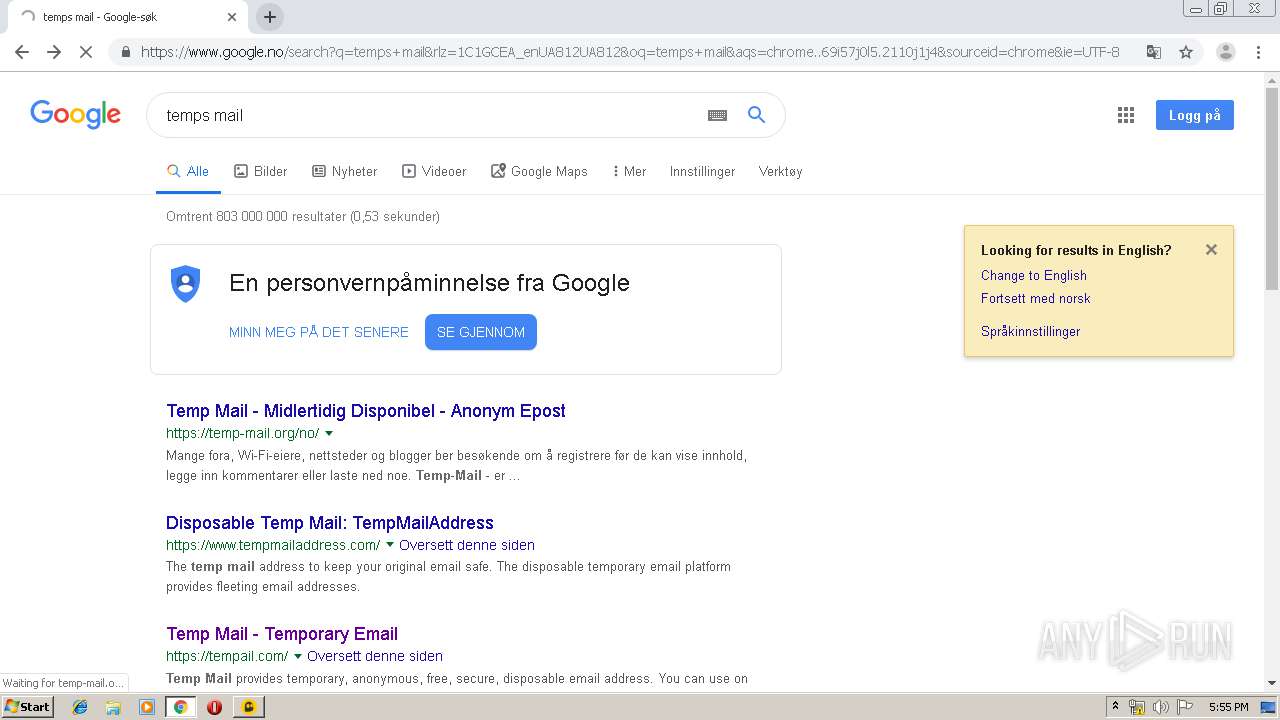
Task: Open the yellow taskbar application icon
Action: [x=248, y=707]
